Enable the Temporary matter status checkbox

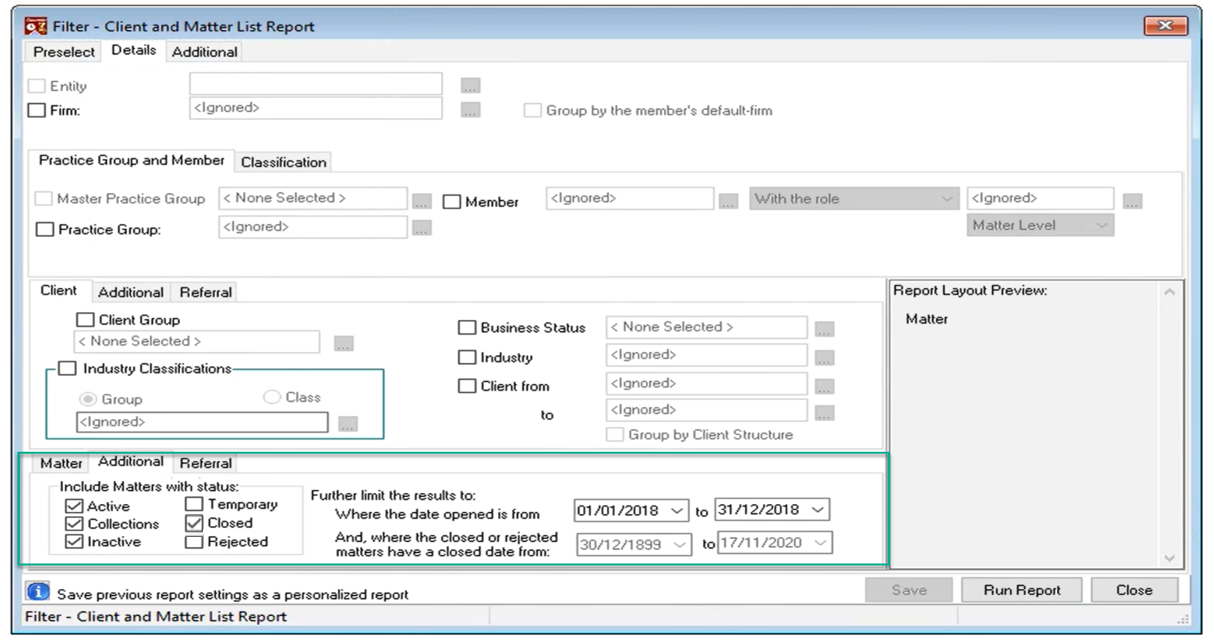[194, 505]
